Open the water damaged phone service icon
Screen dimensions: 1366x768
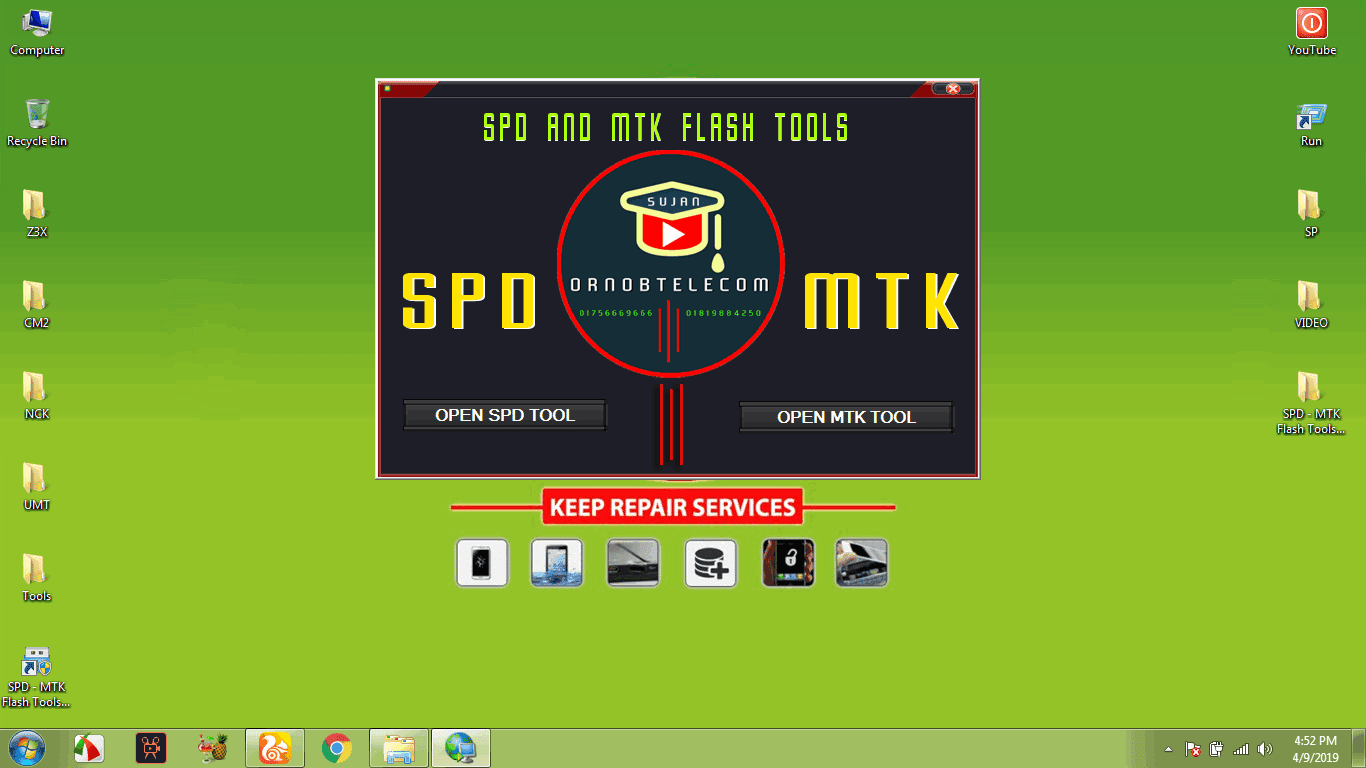557,562
